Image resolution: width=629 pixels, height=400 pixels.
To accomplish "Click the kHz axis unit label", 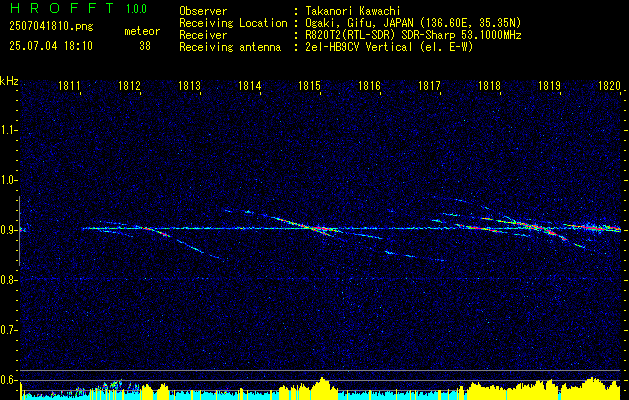I will (9, 81).
